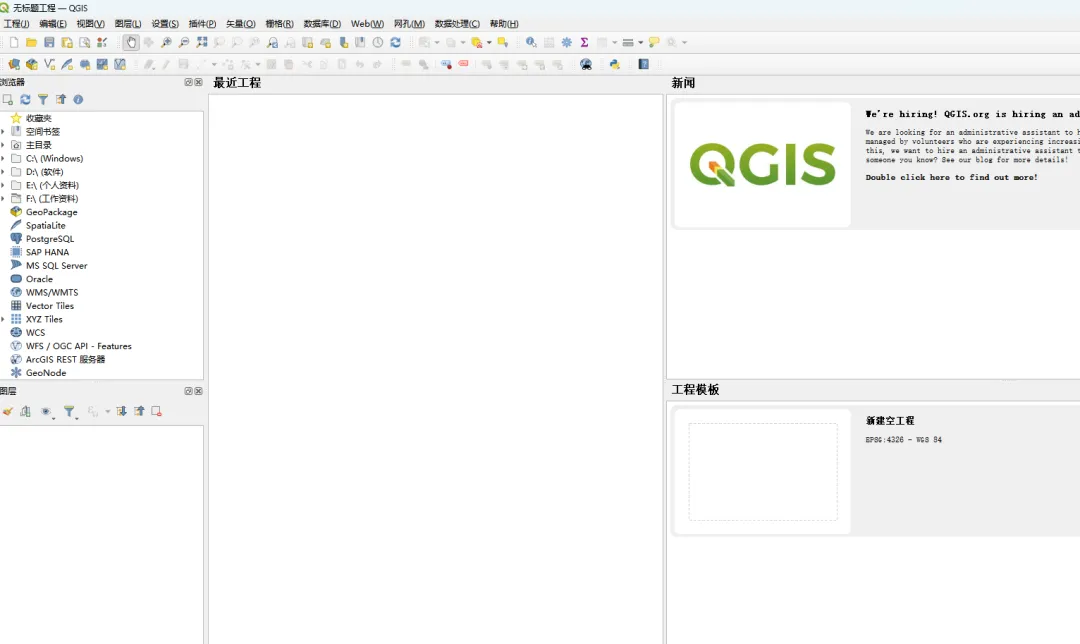
Task: Click Add Selected Layers in browser panel
Action: click(x=8, y=100)
